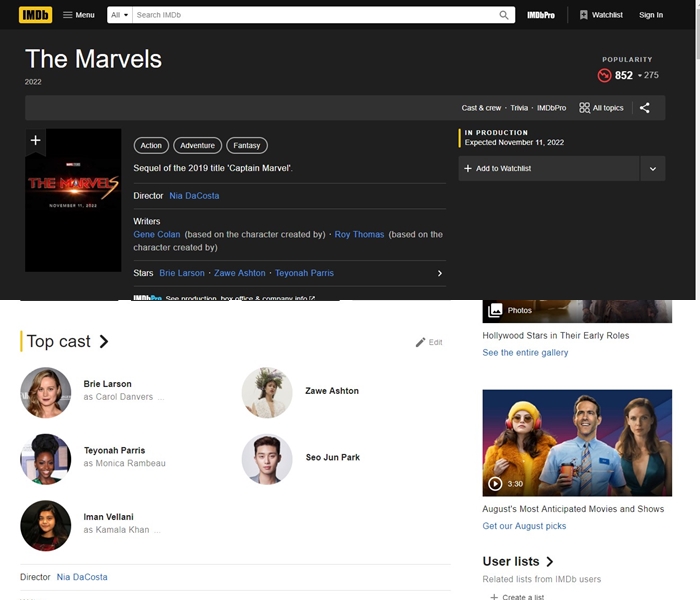The image size is (700, 600).
Task: Open director Nia DaCosta in overview
Action: point(194,196)
